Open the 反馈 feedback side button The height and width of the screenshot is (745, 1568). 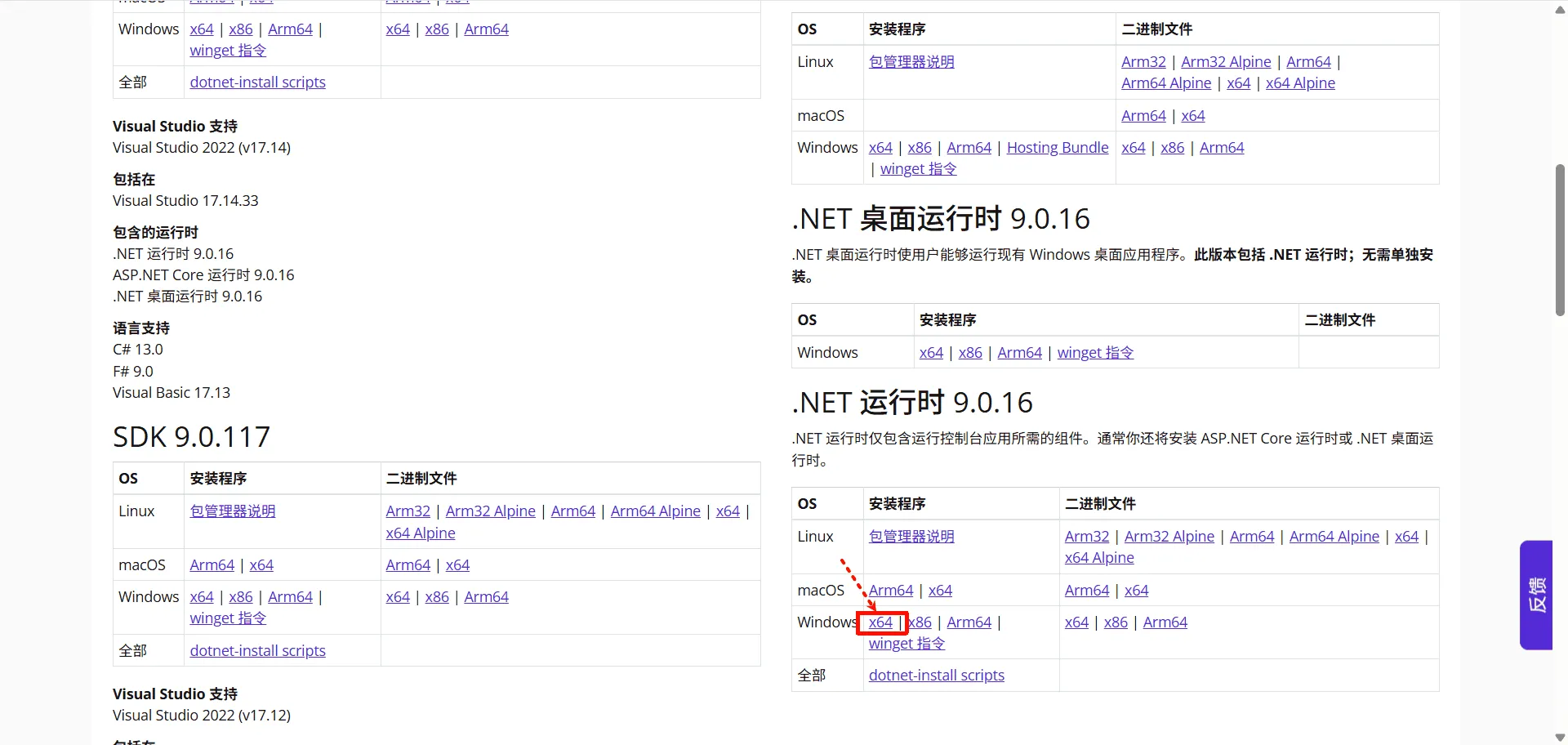click(x=1535, y=595)
